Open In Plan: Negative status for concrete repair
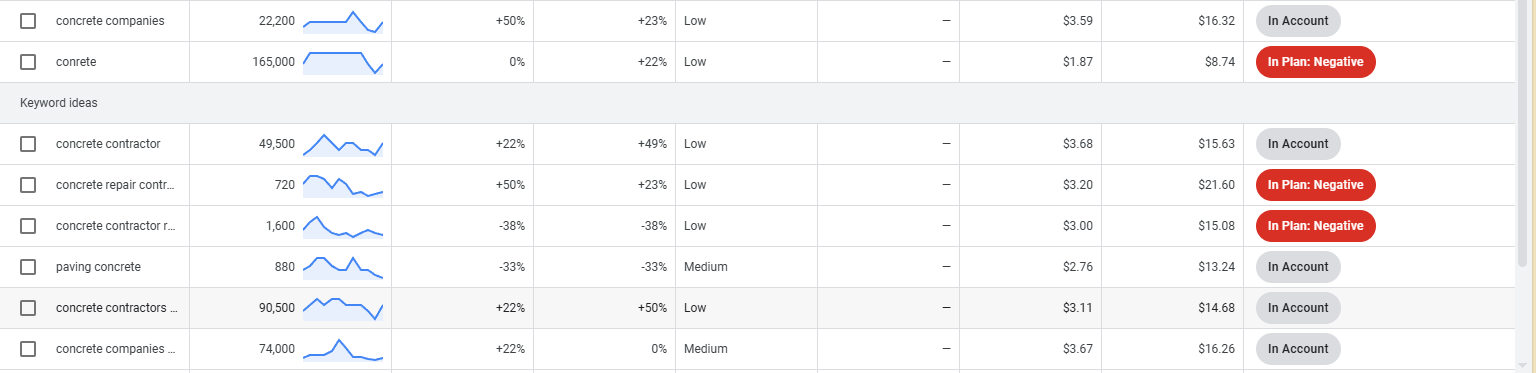1536x373 pixels. click(1316, 185)
